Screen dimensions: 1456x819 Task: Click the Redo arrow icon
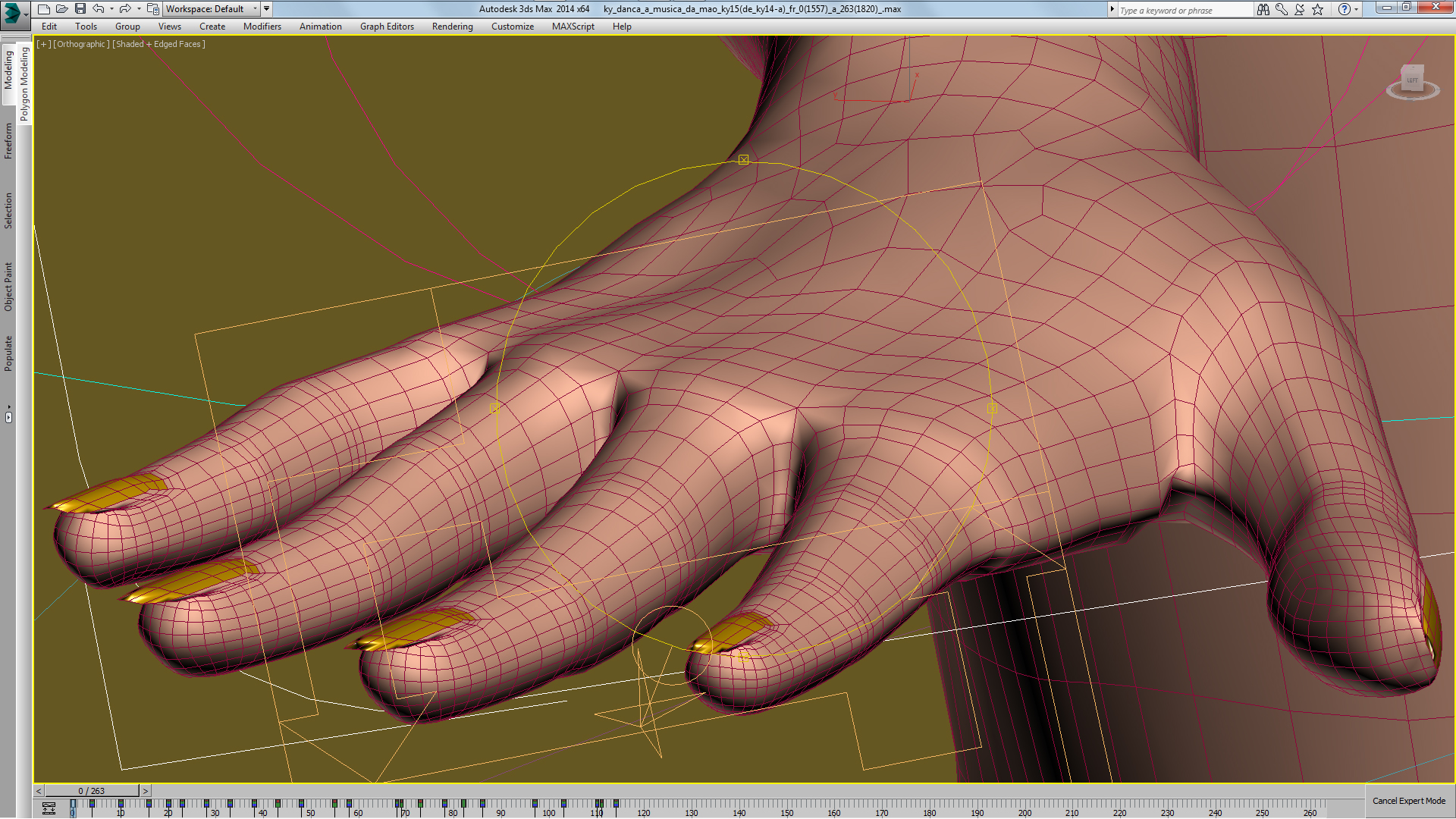pyautogui.click(x=125, y=9)
